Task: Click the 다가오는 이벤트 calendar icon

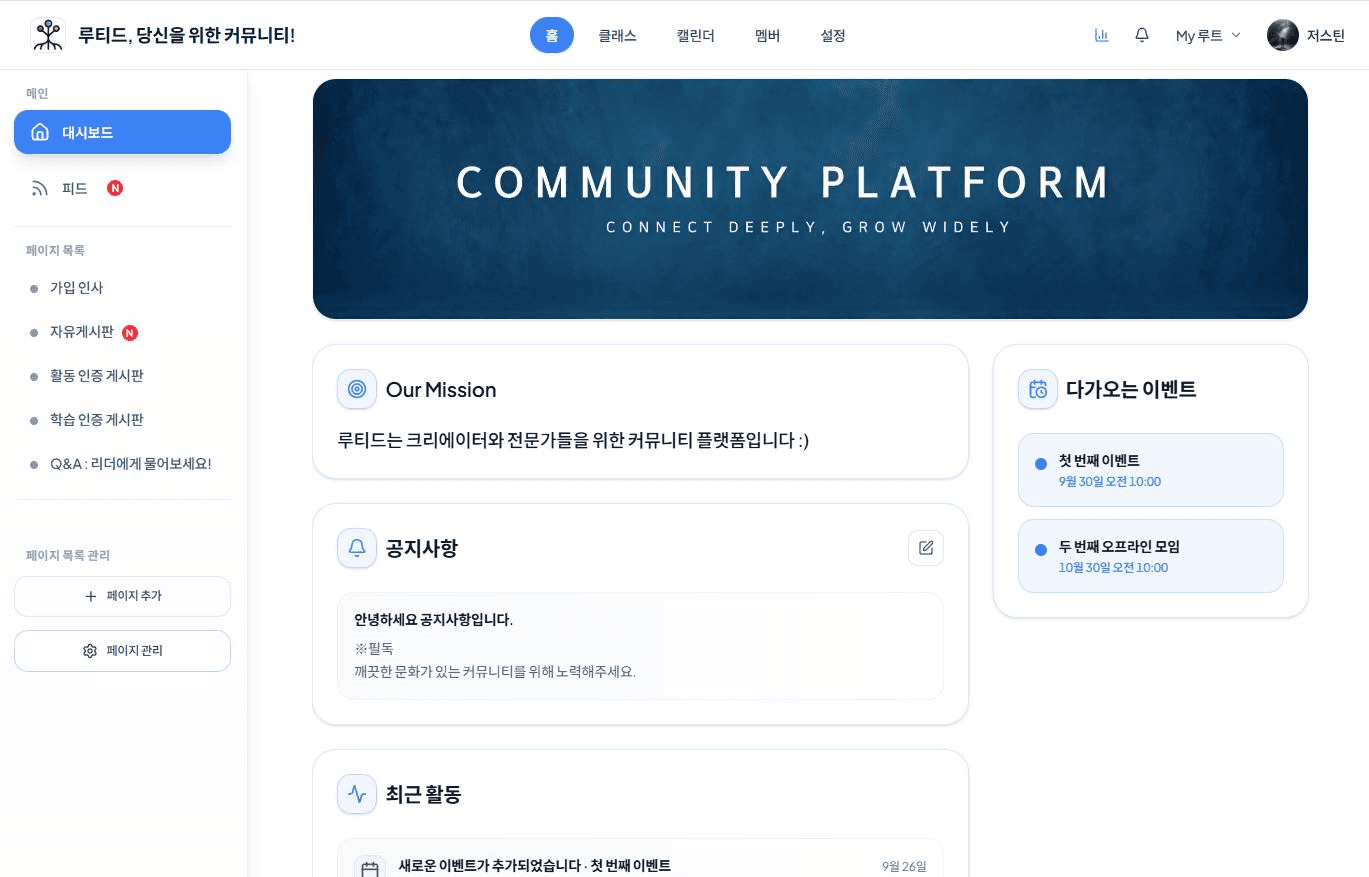Action: [1038, 389]
